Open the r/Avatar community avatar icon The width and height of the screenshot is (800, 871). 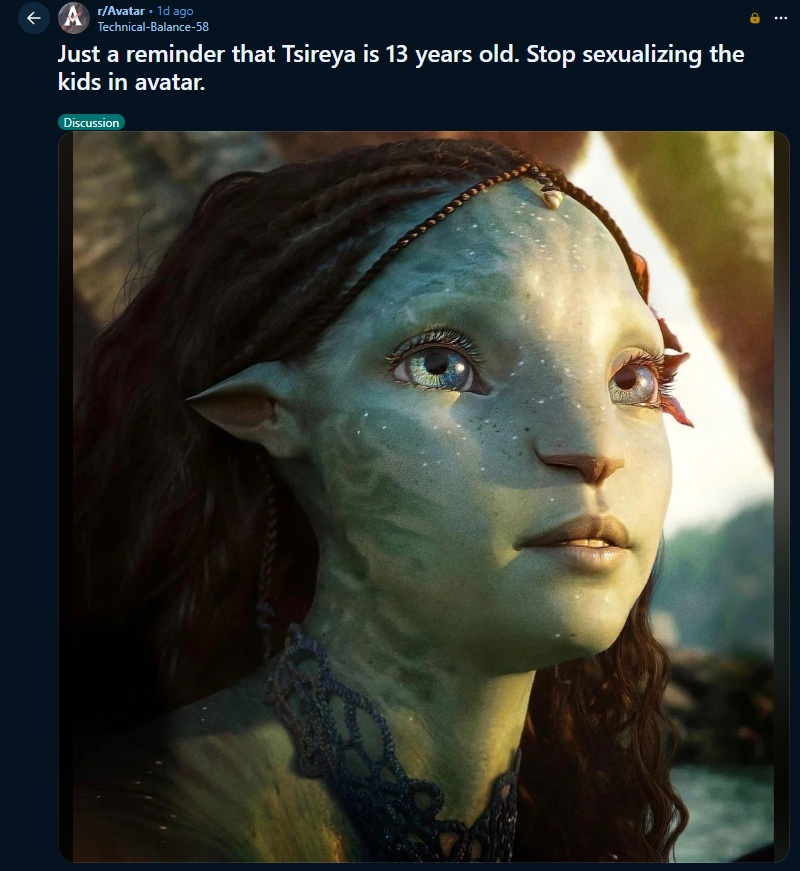point(74,18)
